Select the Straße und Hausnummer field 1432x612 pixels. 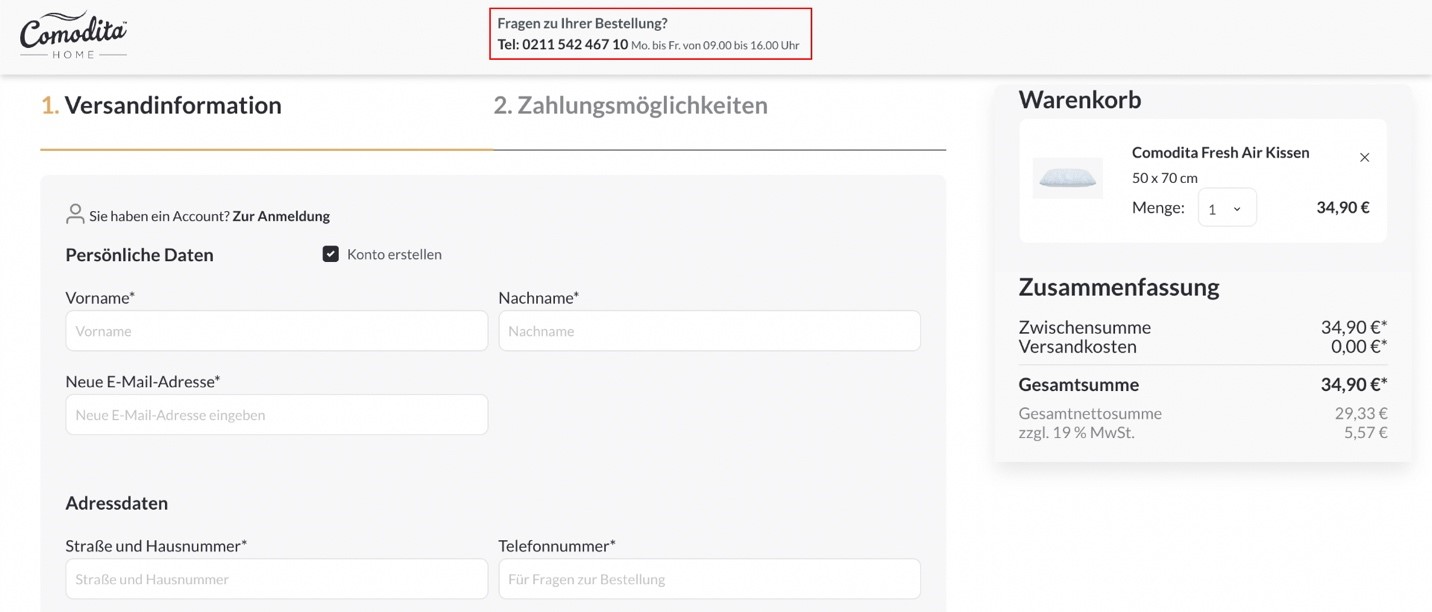pos(276,579)
